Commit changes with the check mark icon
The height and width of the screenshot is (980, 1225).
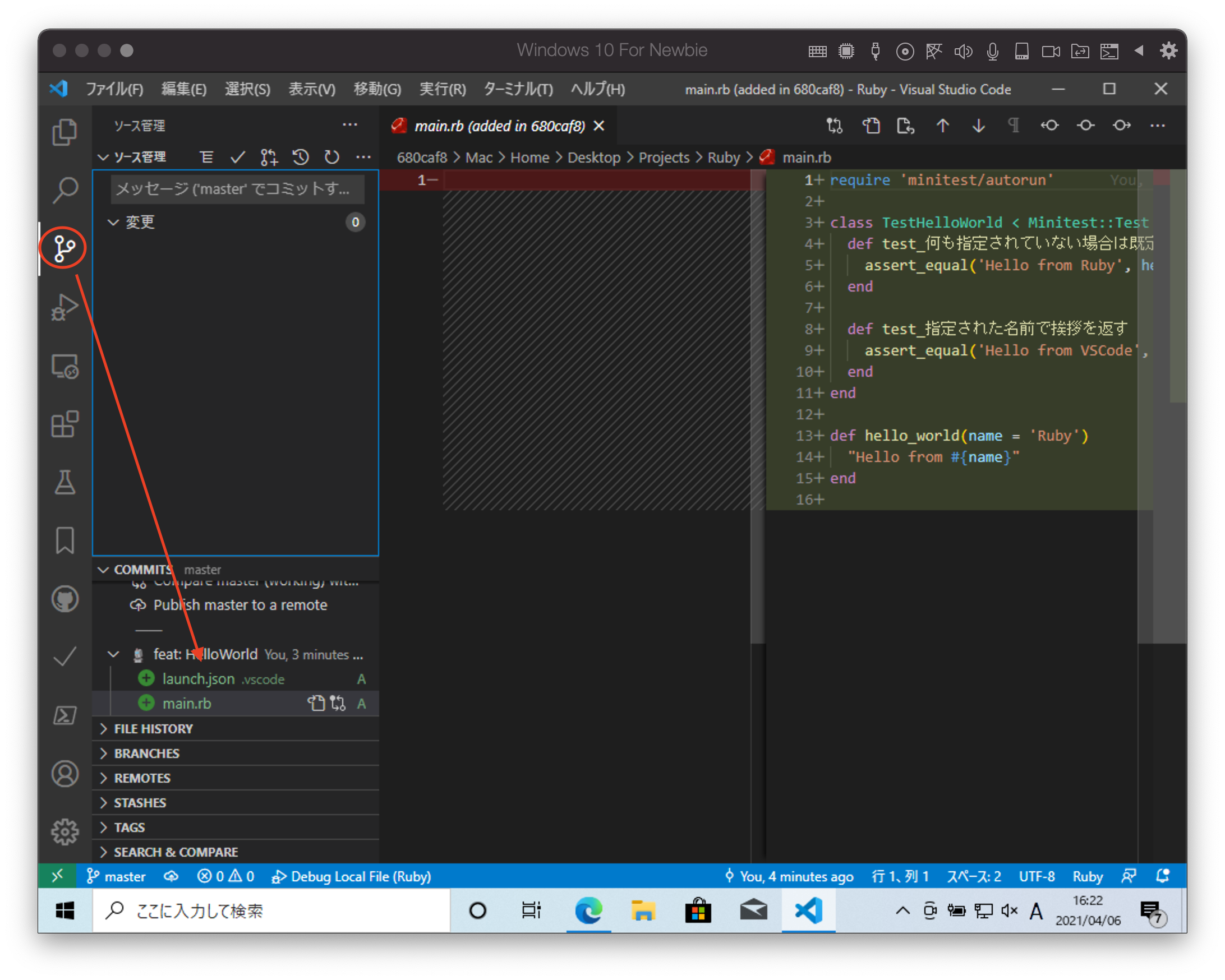click(237, 158)
